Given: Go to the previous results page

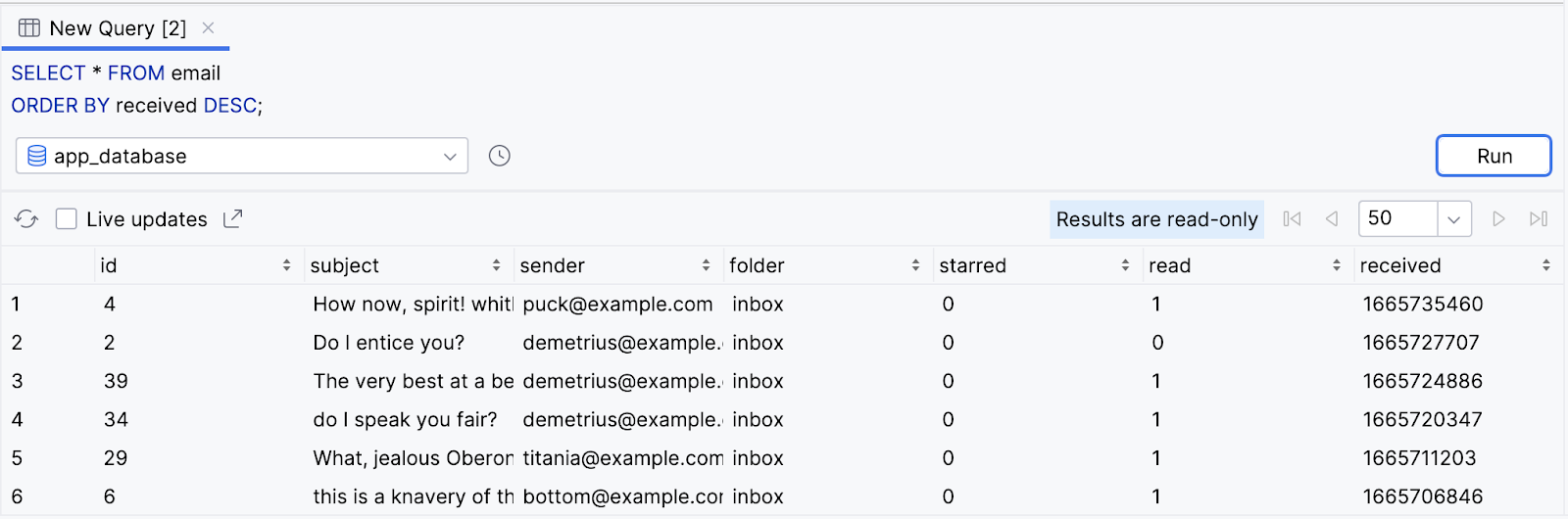Looking at the screenshot, I should click(x=1332, y=219).
